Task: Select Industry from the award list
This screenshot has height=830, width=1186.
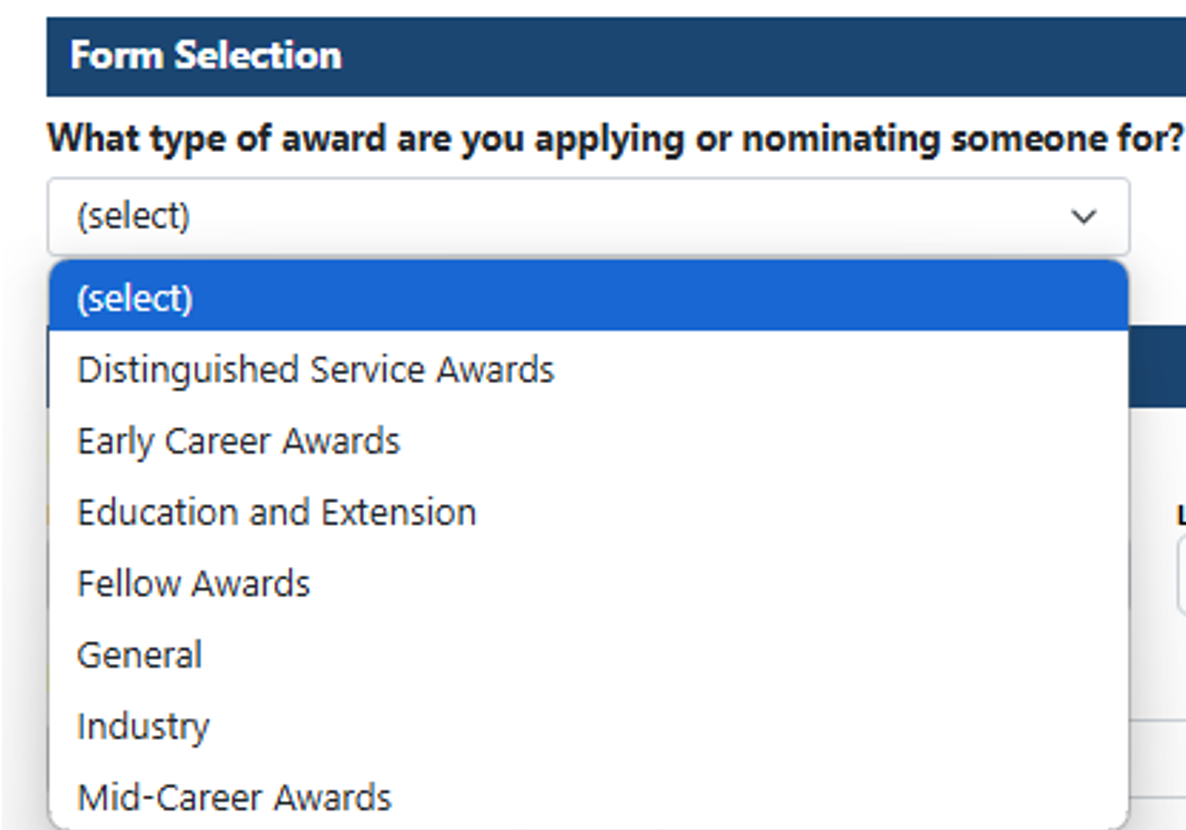Action: click(x=143, y=725)
